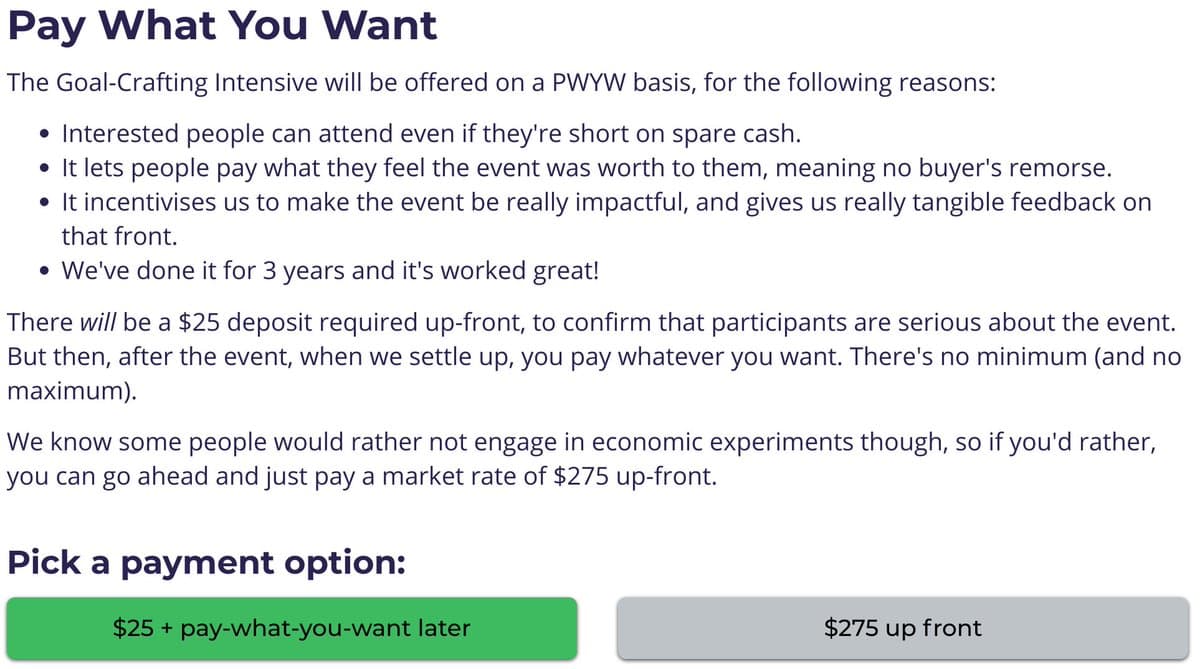The height and width of the screenshot is (669, 1200).
Task: Click the bullet dot before "Interested people"
Action: click(x=44, y=134)
